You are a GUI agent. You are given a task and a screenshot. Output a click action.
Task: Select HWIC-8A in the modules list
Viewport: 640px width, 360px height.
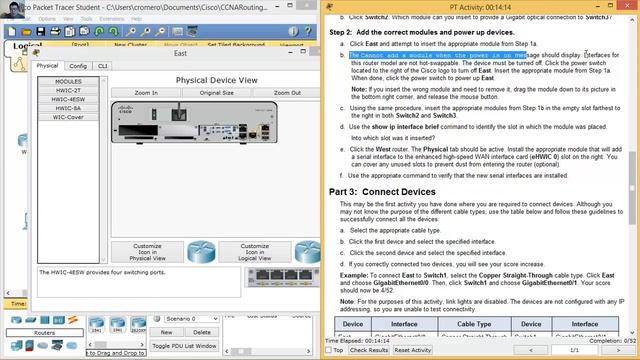pos(68,108)
